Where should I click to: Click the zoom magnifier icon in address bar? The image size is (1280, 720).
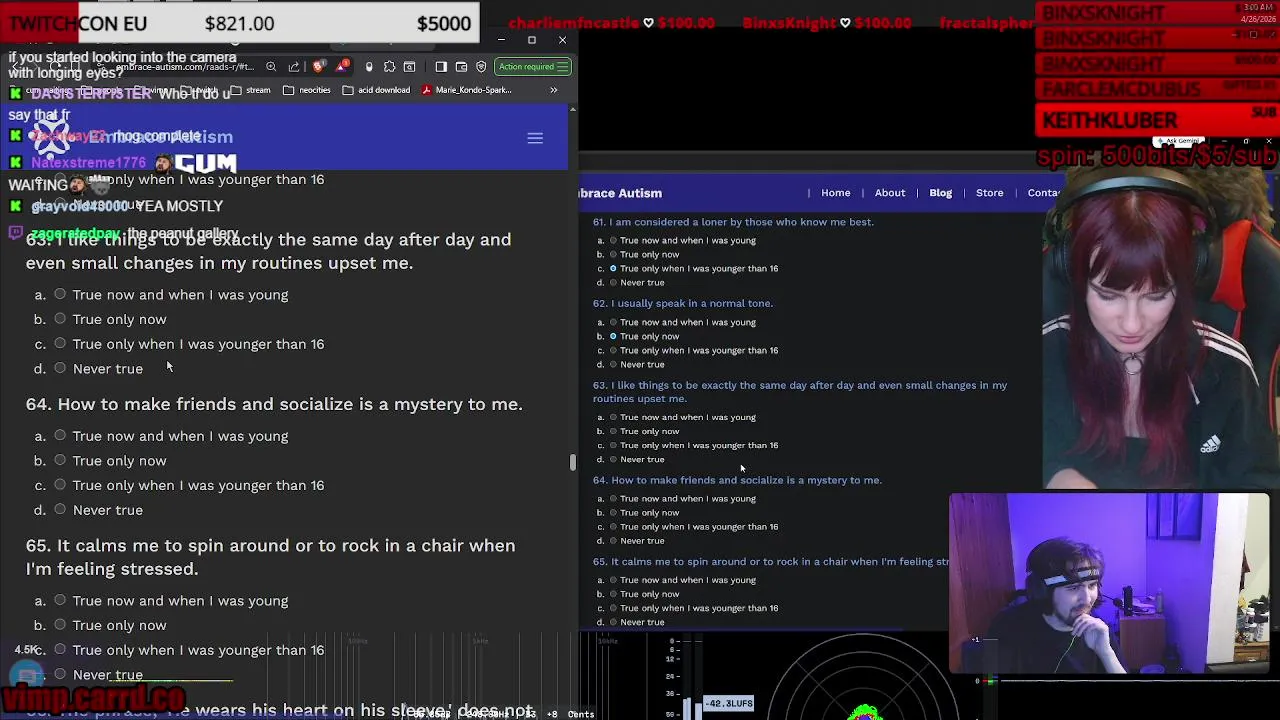(271, 67)
